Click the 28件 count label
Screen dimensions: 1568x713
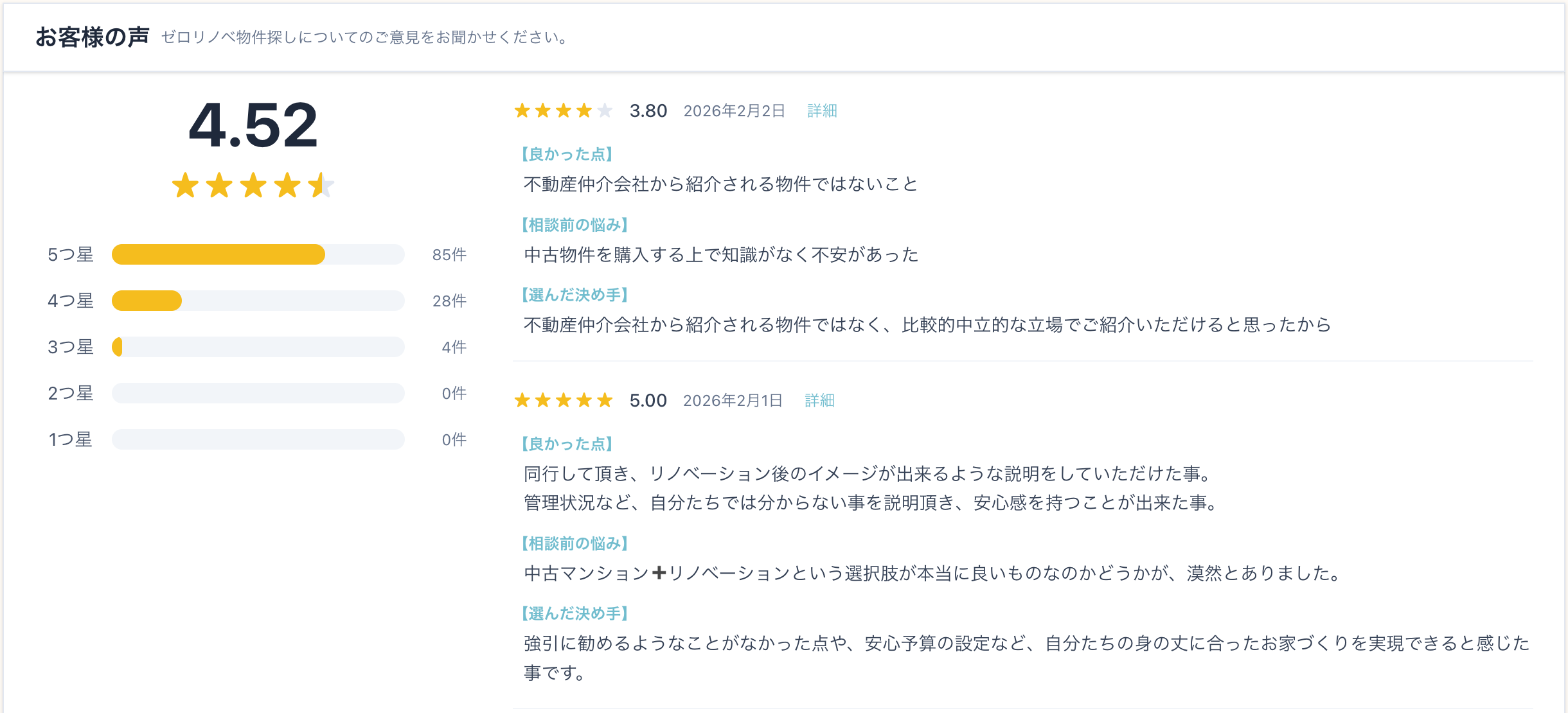pos(449,301)
